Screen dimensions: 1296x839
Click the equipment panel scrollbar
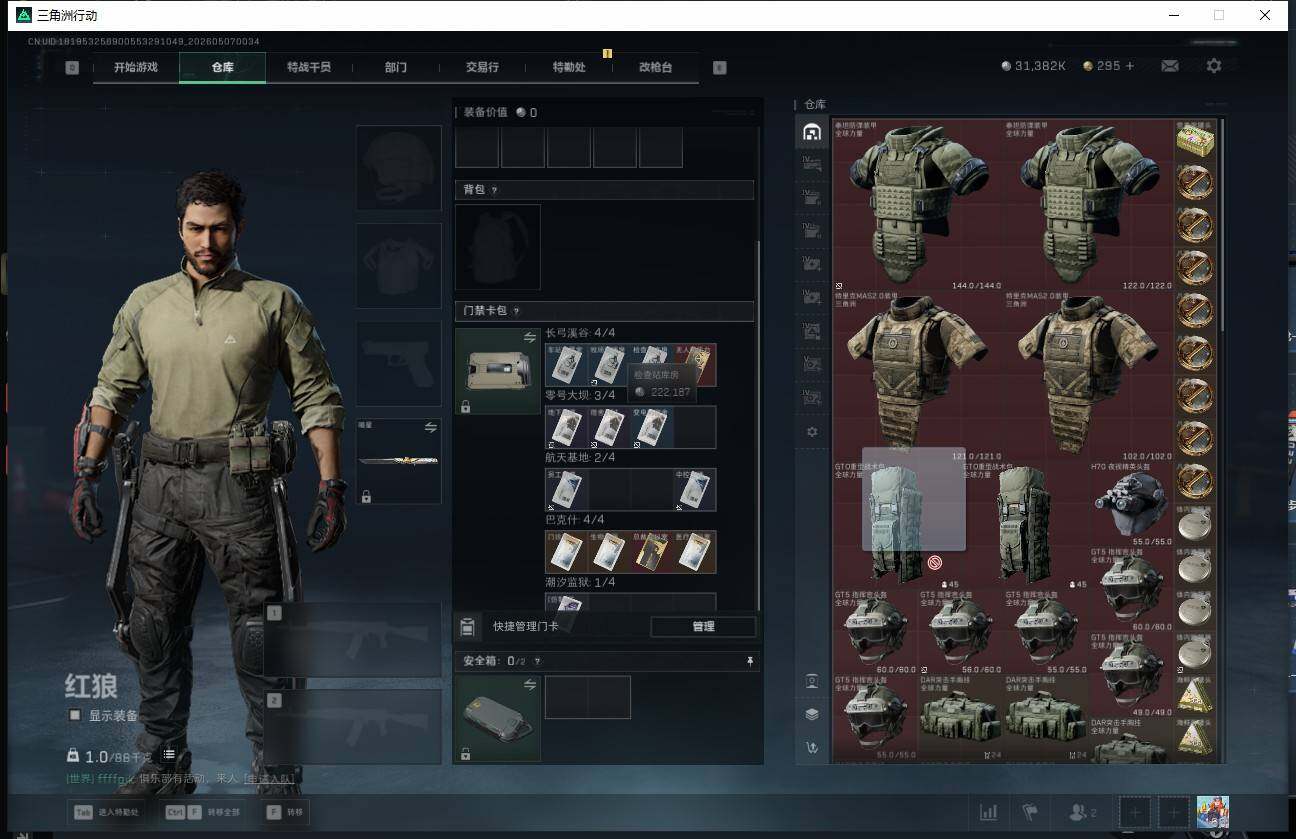[x=758, y=425]
